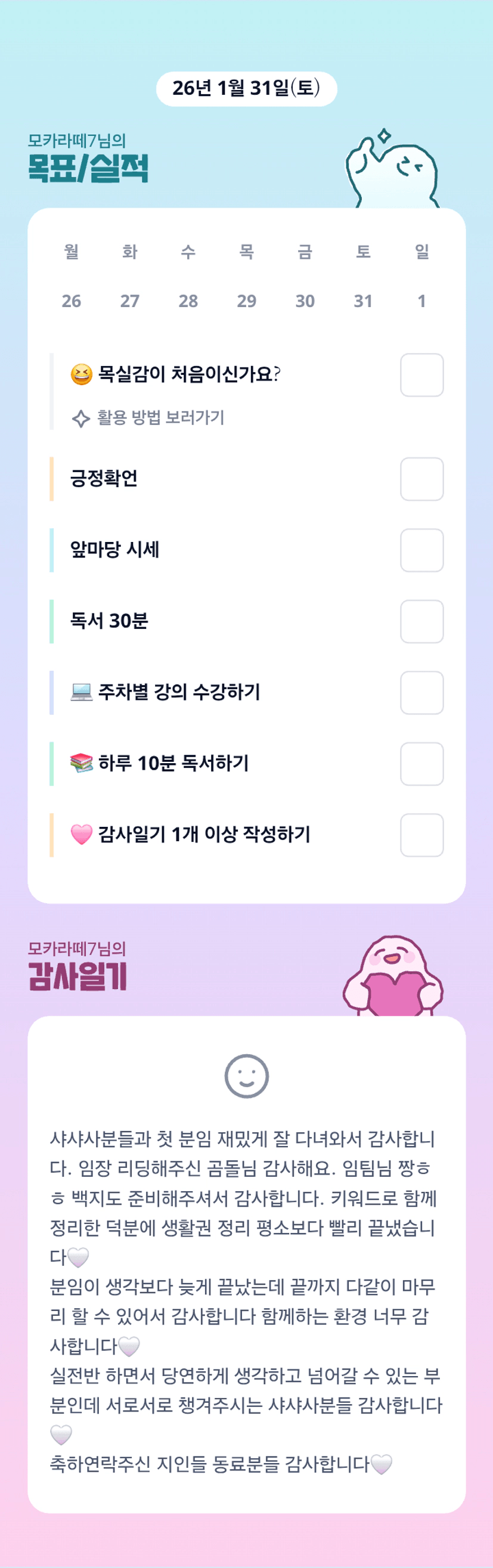The height and width of the screenshot is (1568, 493).
Task: Toggle the 감사일기 1개 이상 작성하기 checkbox
Action: [x=422, y=835]
